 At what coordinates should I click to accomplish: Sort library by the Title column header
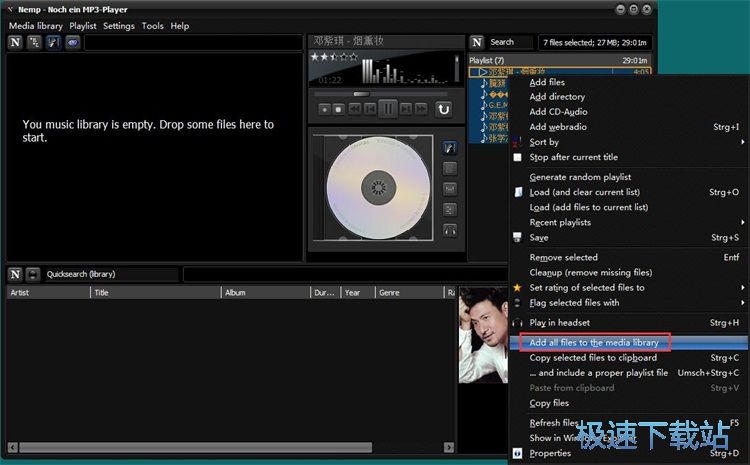(x=156, y=293)
